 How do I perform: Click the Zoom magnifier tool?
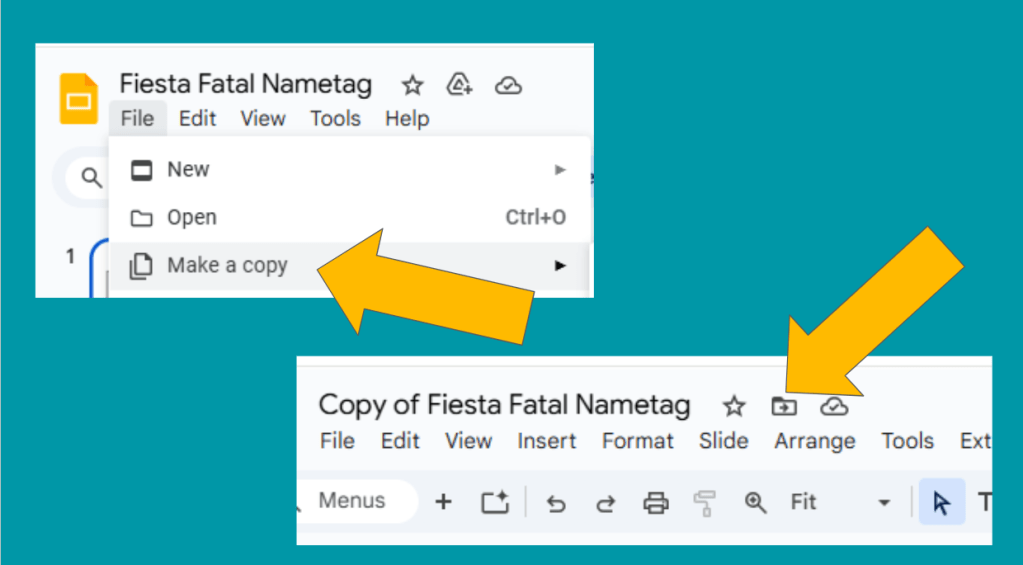pos(756,503)
